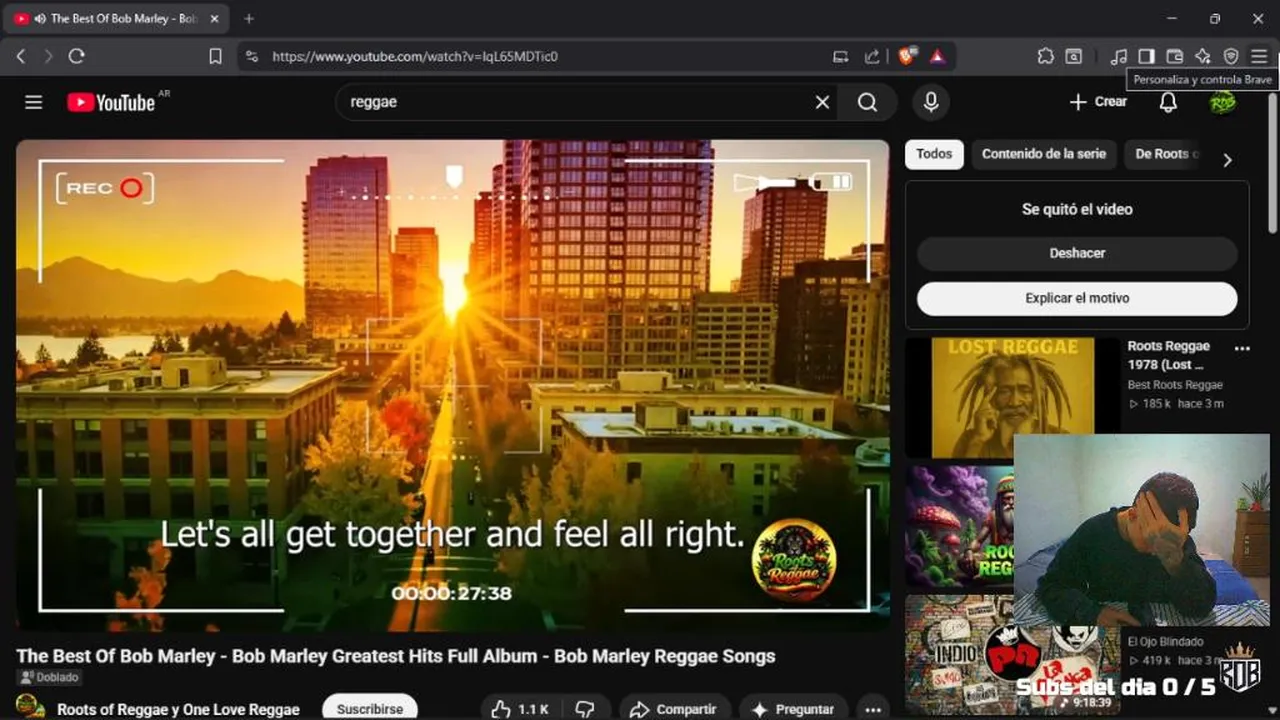Show more filter chips with arrow
The height and width of the screenshot is (720, 1280).
(1227, 159)
